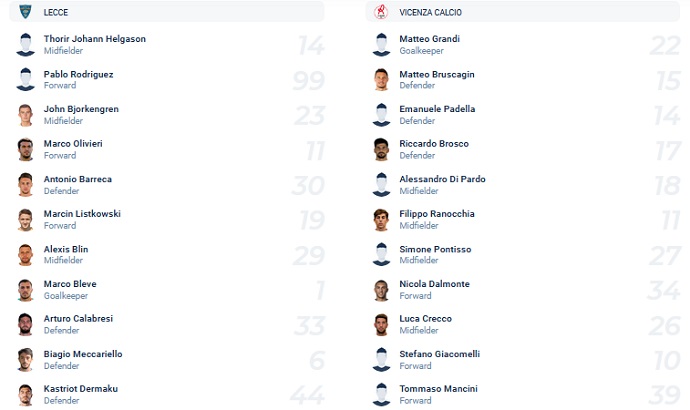This screenshot has height=410, width=690.
Task: Click the LECCE team header name
Action: pos(56,12)
